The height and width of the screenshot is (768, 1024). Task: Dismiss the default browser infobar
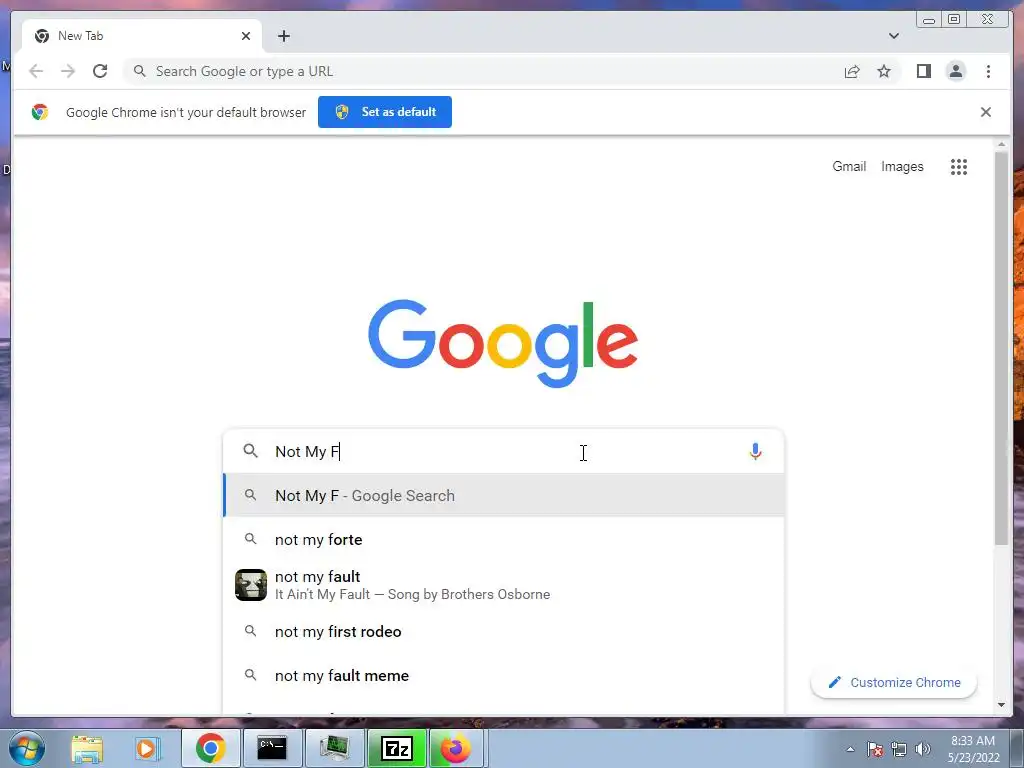985,112
